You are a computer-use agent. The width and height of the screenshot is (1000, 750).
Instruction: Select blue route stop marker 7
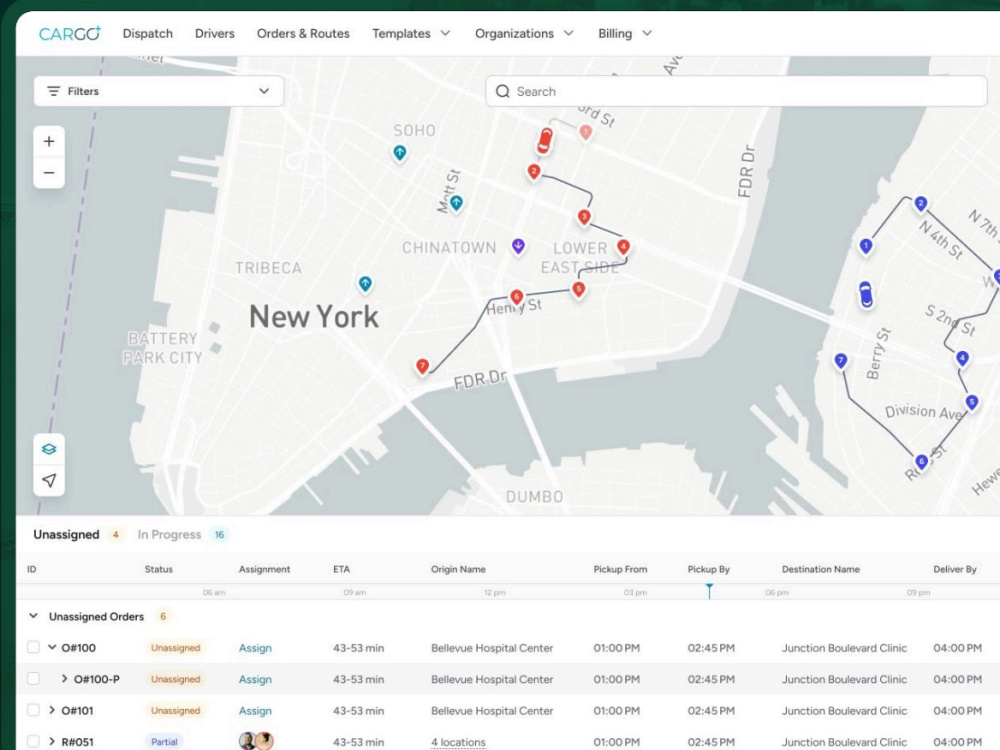841,362
